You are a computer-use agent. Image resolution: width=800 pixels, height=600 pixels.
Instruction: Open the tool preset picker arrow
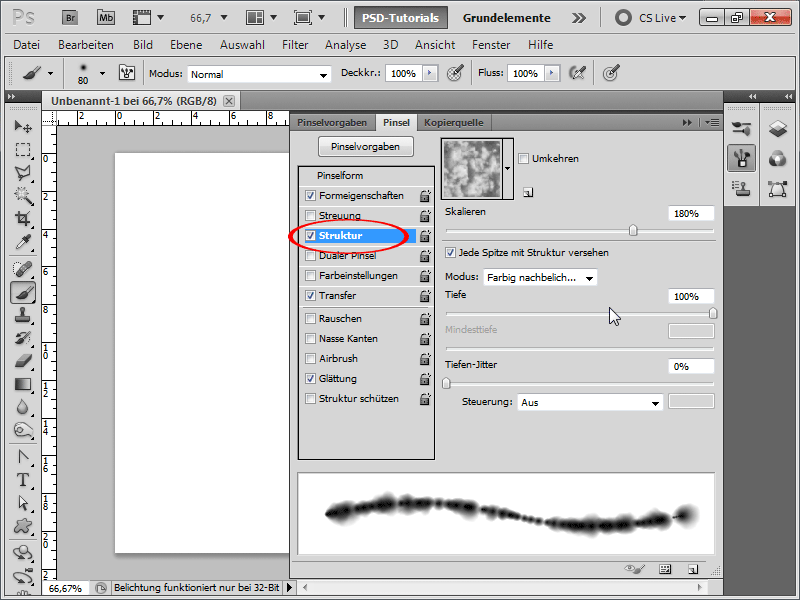click(x=51, y=73)
